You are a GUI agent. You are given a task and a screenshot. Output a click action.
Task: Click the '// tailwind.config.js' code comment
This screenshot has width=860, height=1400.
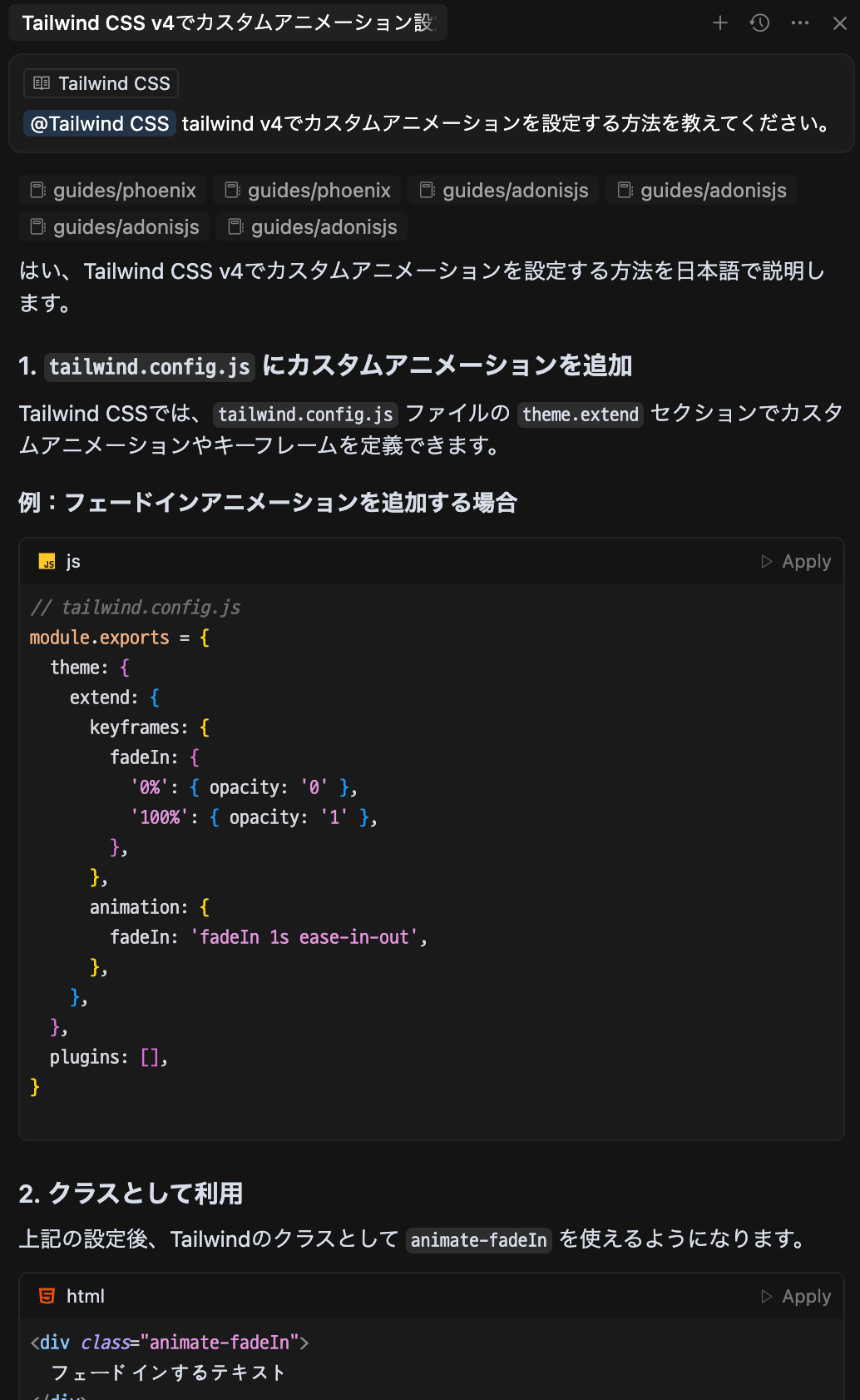tap(135, 607)
